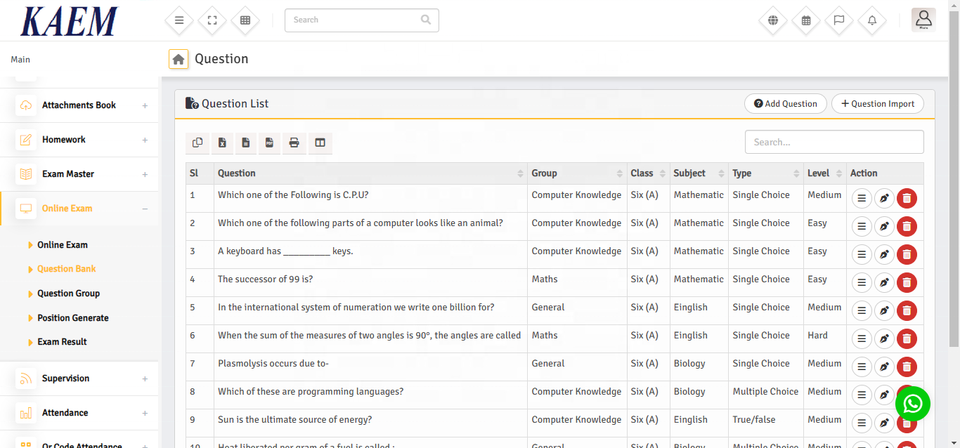Click the copy table toolbar icon
This screenshot has height=448, width=960.
click(198, 143)
